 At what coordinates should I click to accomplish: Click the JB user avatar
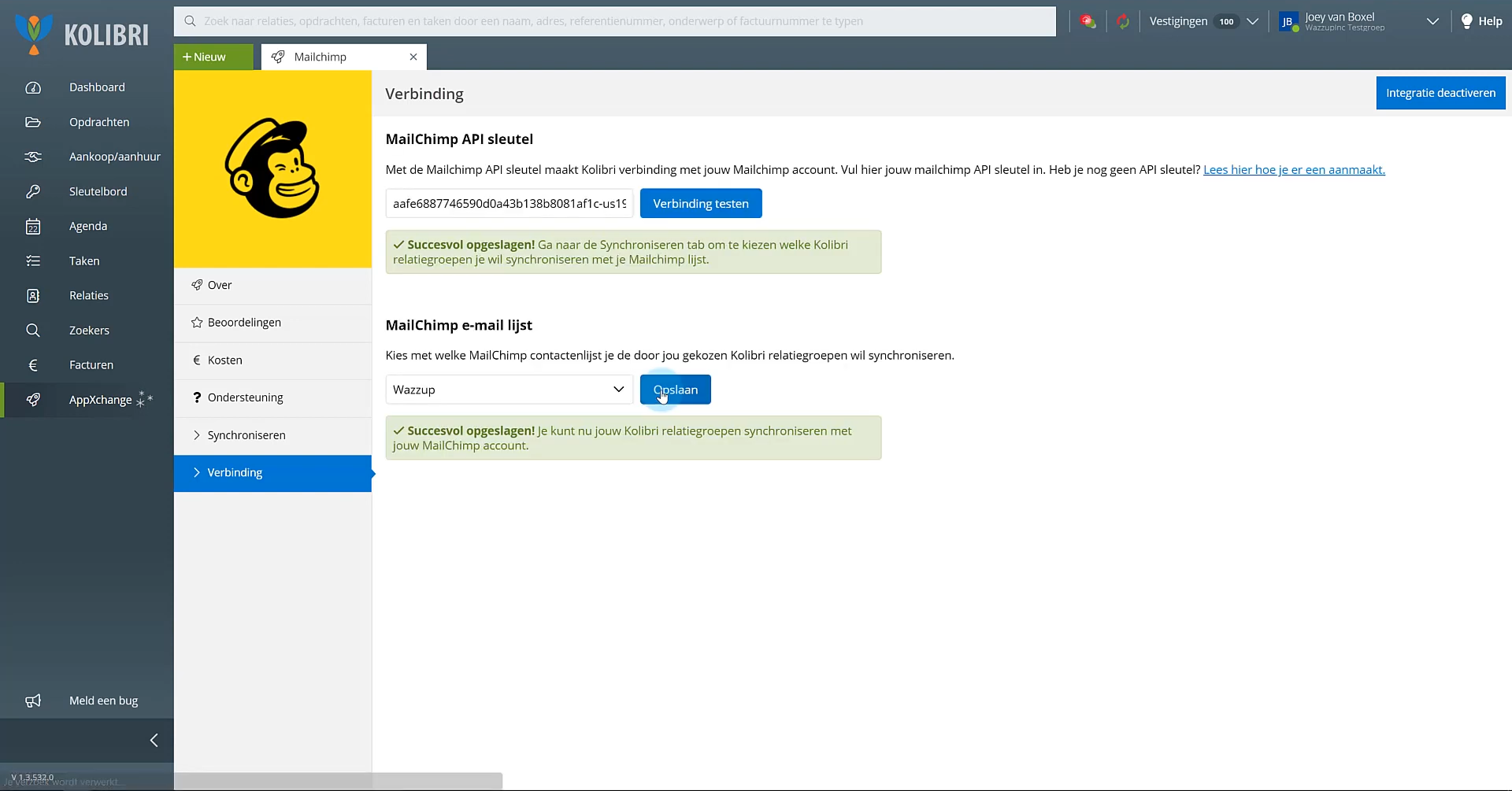[1288, 22]
